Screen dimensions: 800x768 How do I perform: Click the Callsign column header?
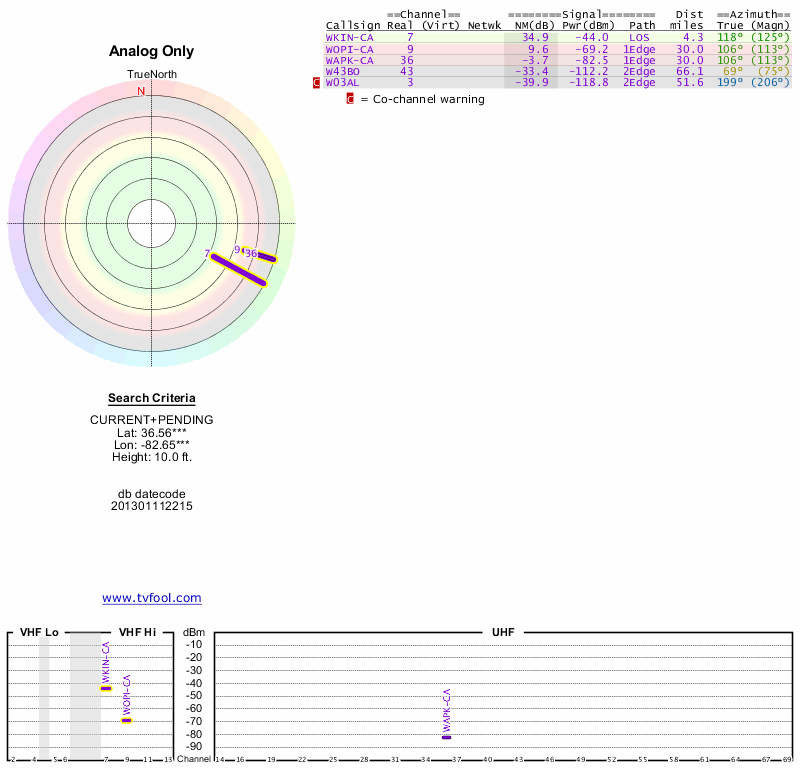[x=353, y=26]
